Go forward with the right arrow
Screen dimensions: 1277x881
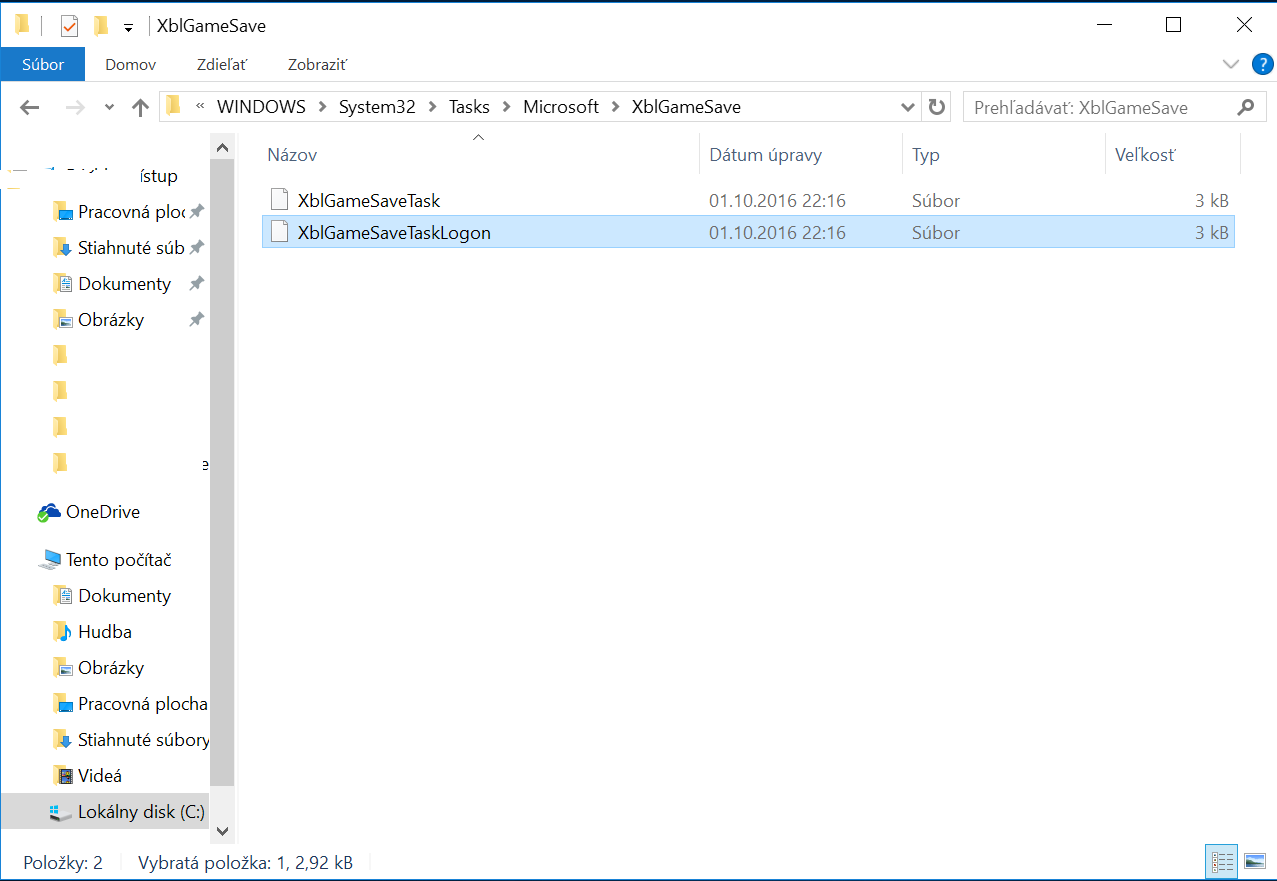pos(75,107)
